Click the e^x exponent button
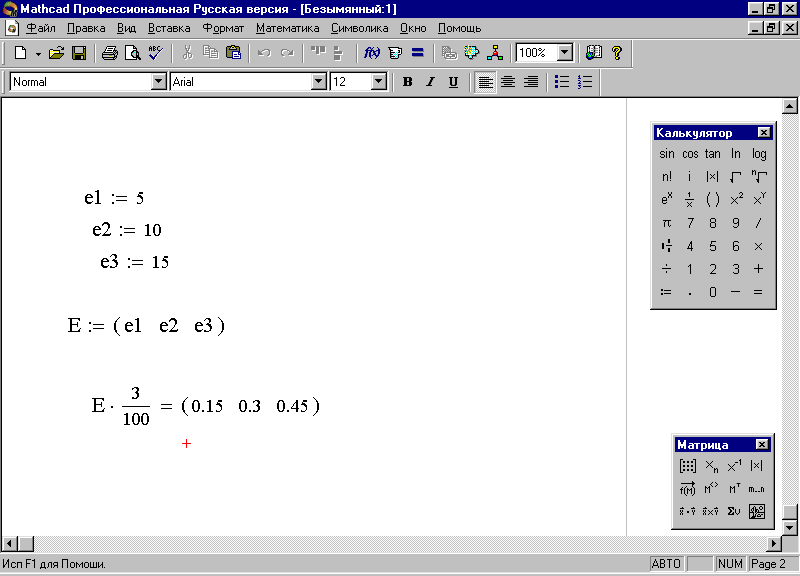Screen dimensions: 800x576 666,199
